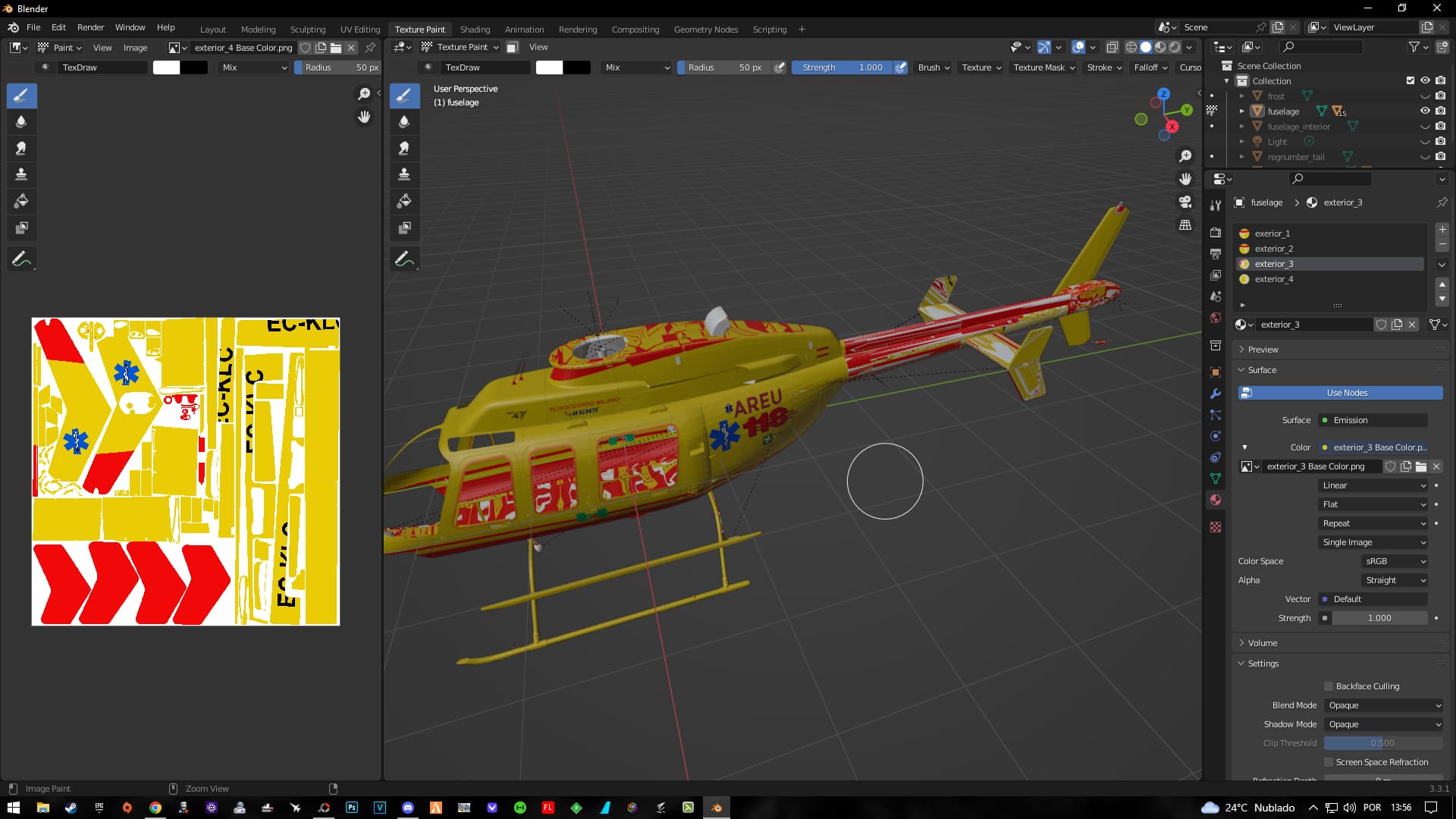Enable Screen Space Refraction checkbox

1329,762
